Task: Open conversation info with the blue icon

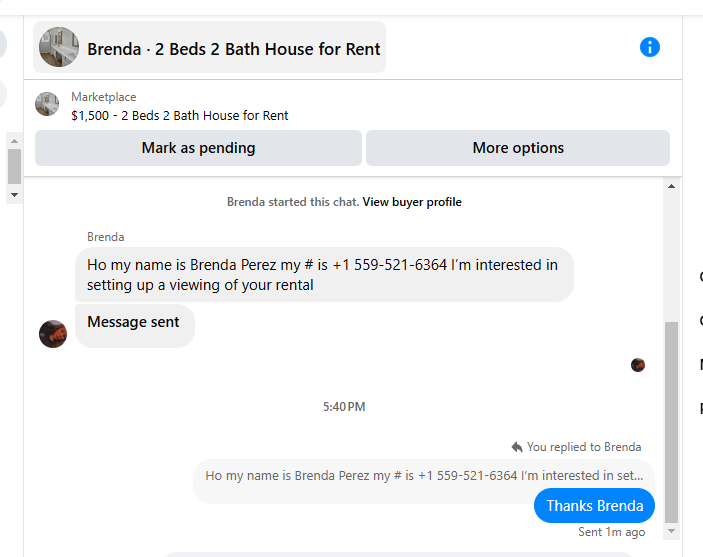Action: (x=650, y=47)
